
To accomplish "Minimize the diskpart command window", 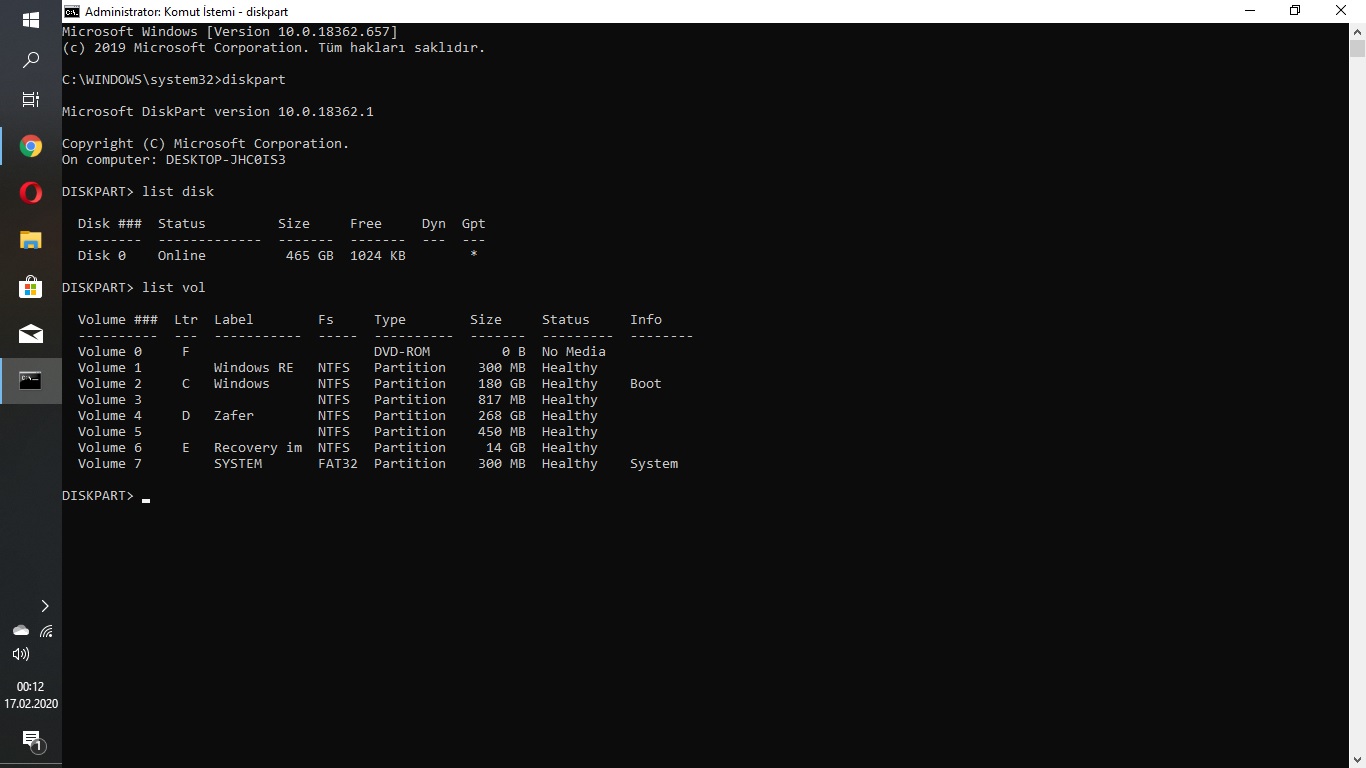I will [x=1250, y=11].
